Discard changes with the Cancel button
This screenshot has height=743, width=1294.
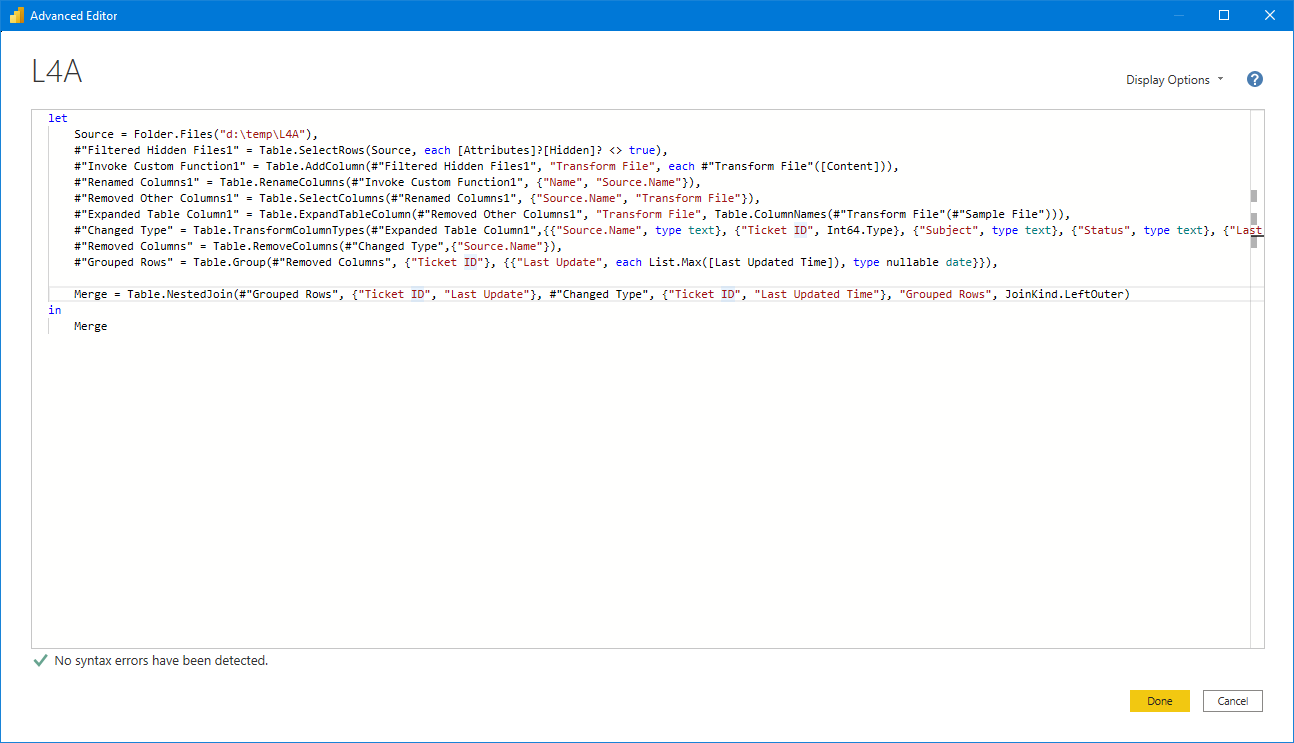pyautogui.click(x=1233, y=701)
